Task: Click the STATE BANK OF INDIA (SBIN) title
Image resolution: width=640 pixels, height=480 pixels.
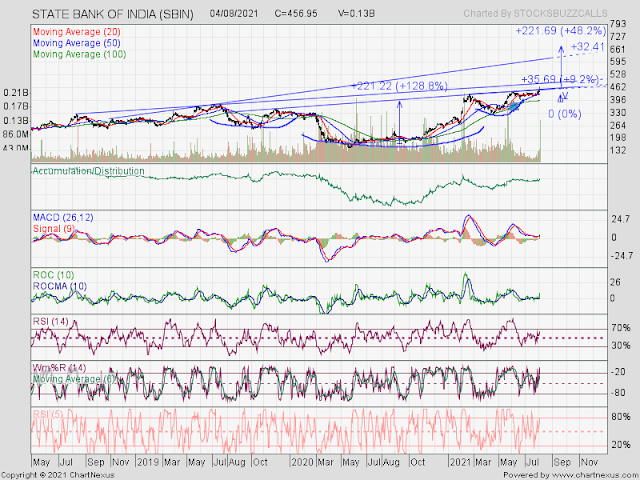Action: coord(113,14)
